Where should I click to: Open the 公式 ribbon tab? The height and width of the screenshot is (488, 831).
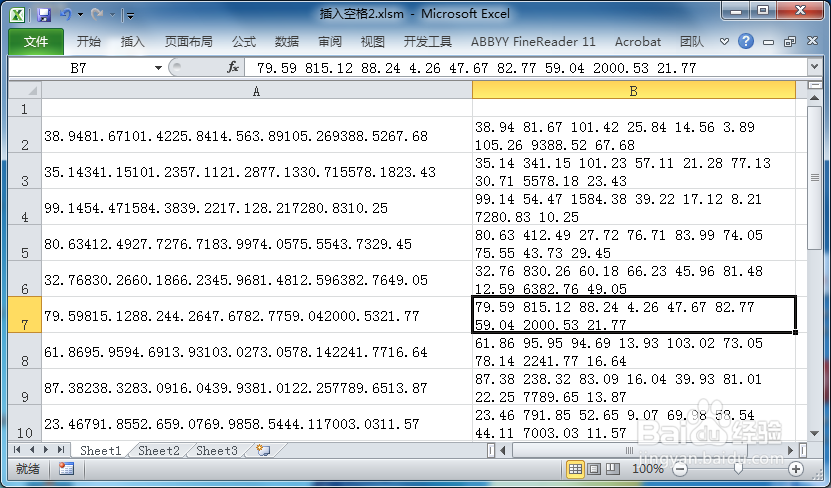click(x=244, y=42)
